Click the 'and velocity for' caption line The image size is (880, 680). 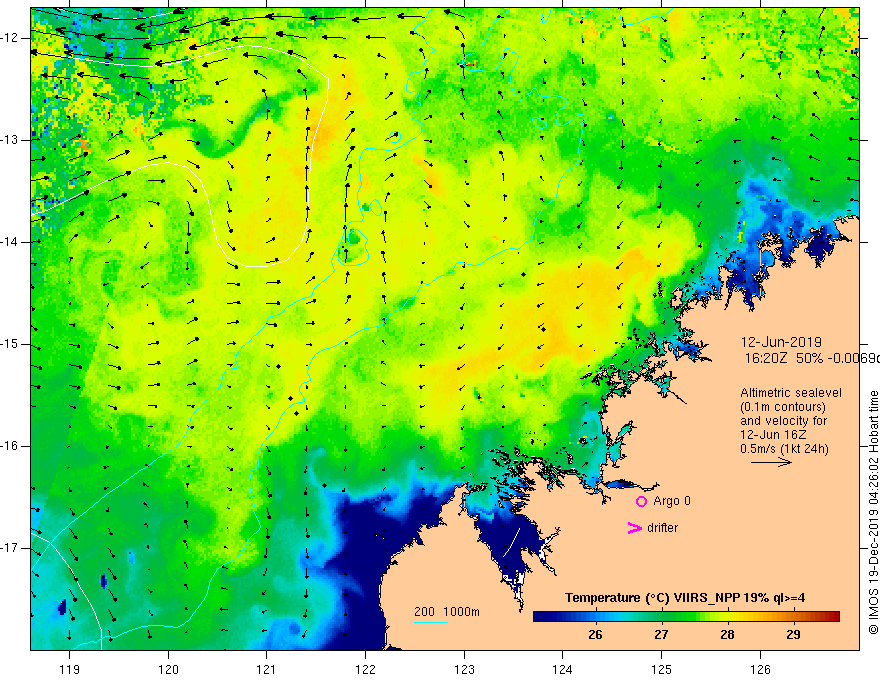(x=783, y=421)
